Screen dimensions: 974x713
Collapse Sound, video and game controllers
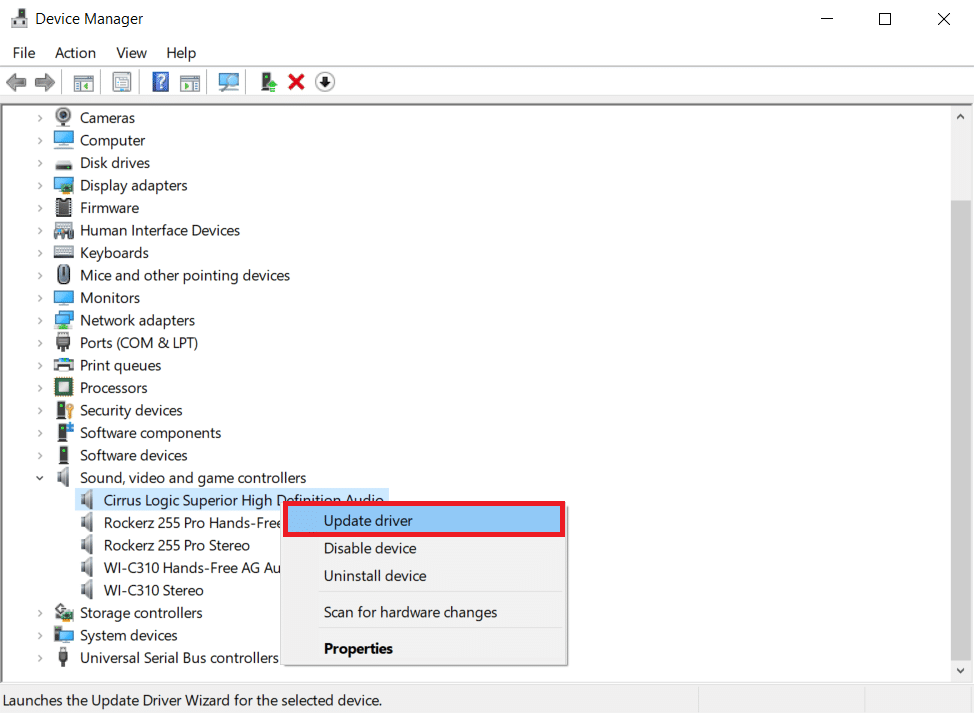(x=40, y=478)
